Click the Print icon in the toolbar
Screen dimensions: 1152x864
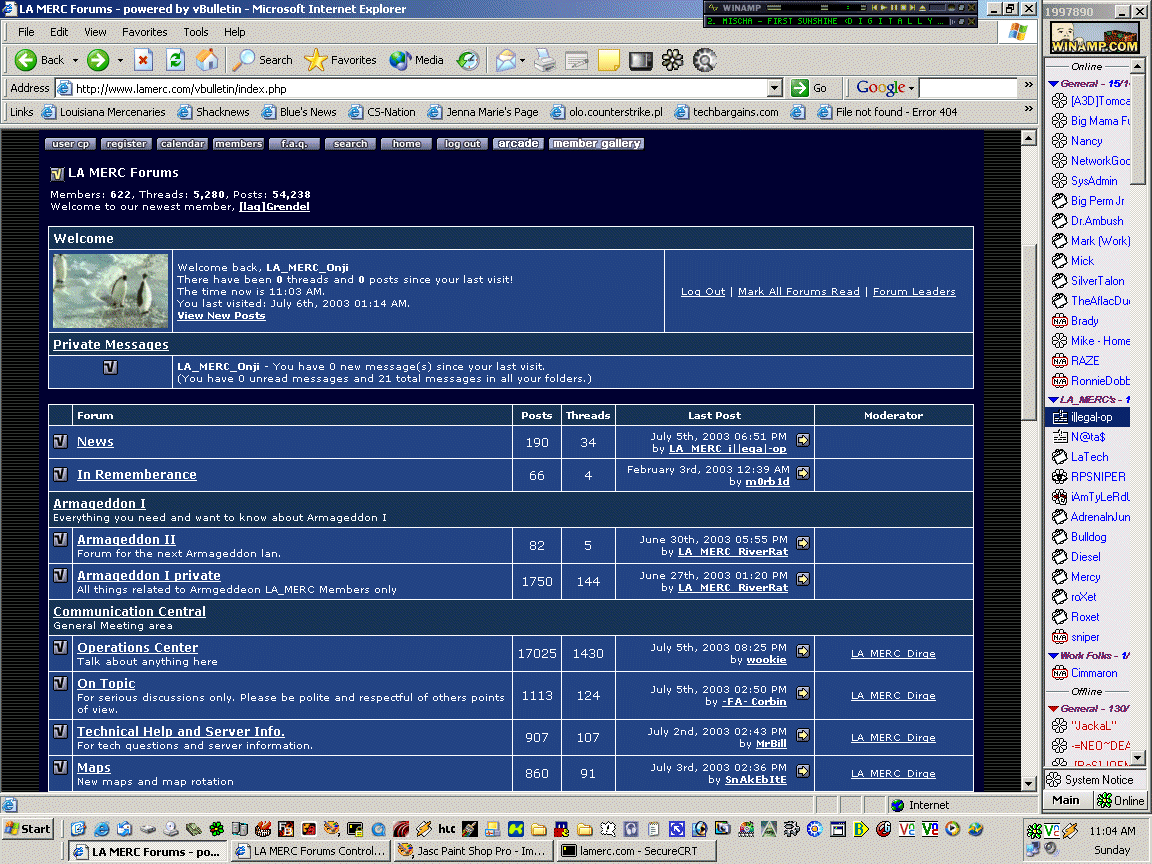[544, 60]
